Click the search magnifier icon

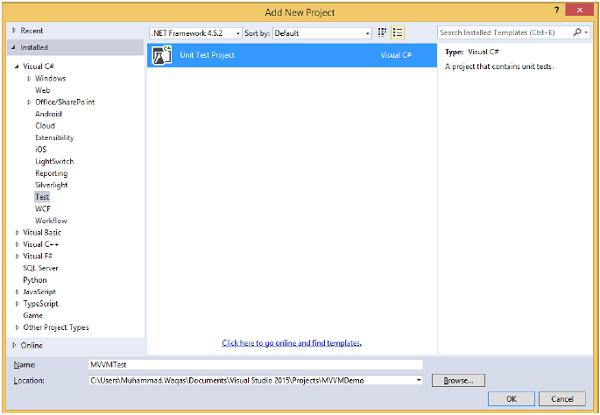pyautogui.click(x=579, y=33)
